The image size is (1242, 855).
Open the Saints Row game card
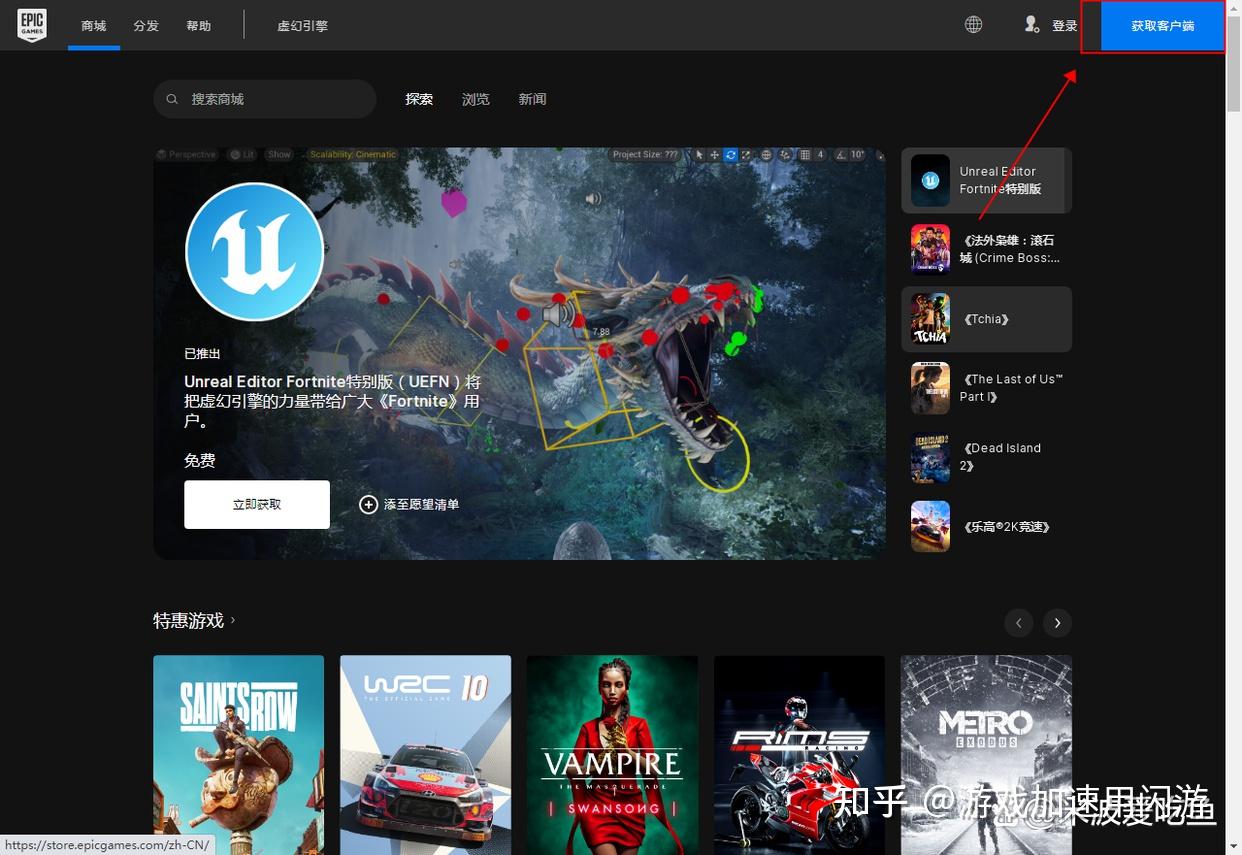238,755
